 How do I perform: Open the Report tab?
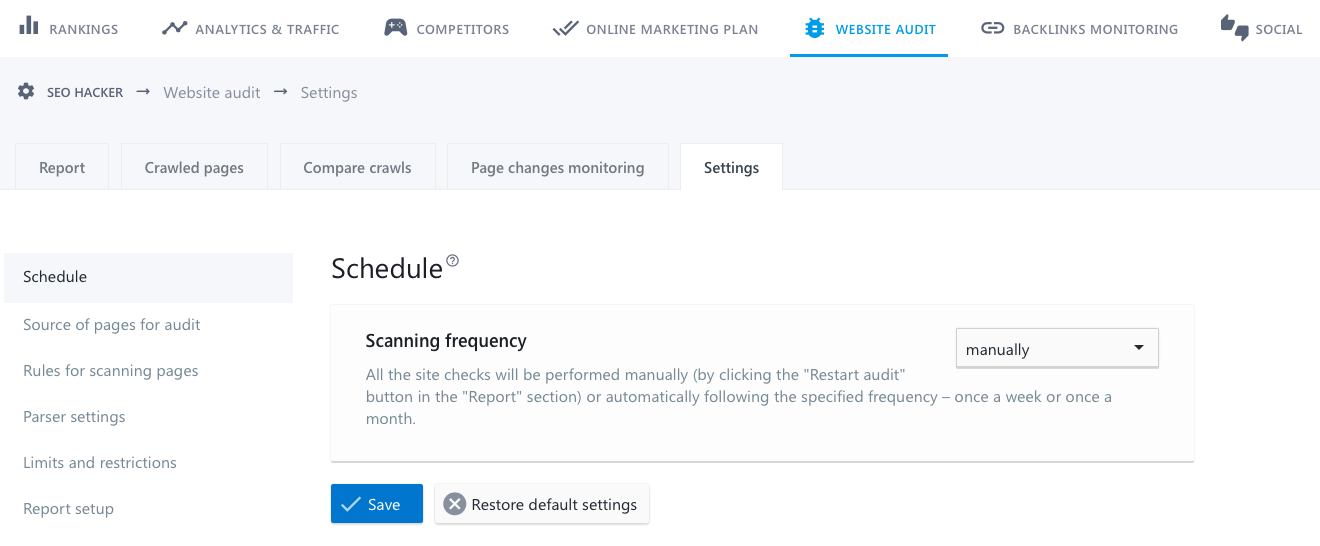click(62, 168)
